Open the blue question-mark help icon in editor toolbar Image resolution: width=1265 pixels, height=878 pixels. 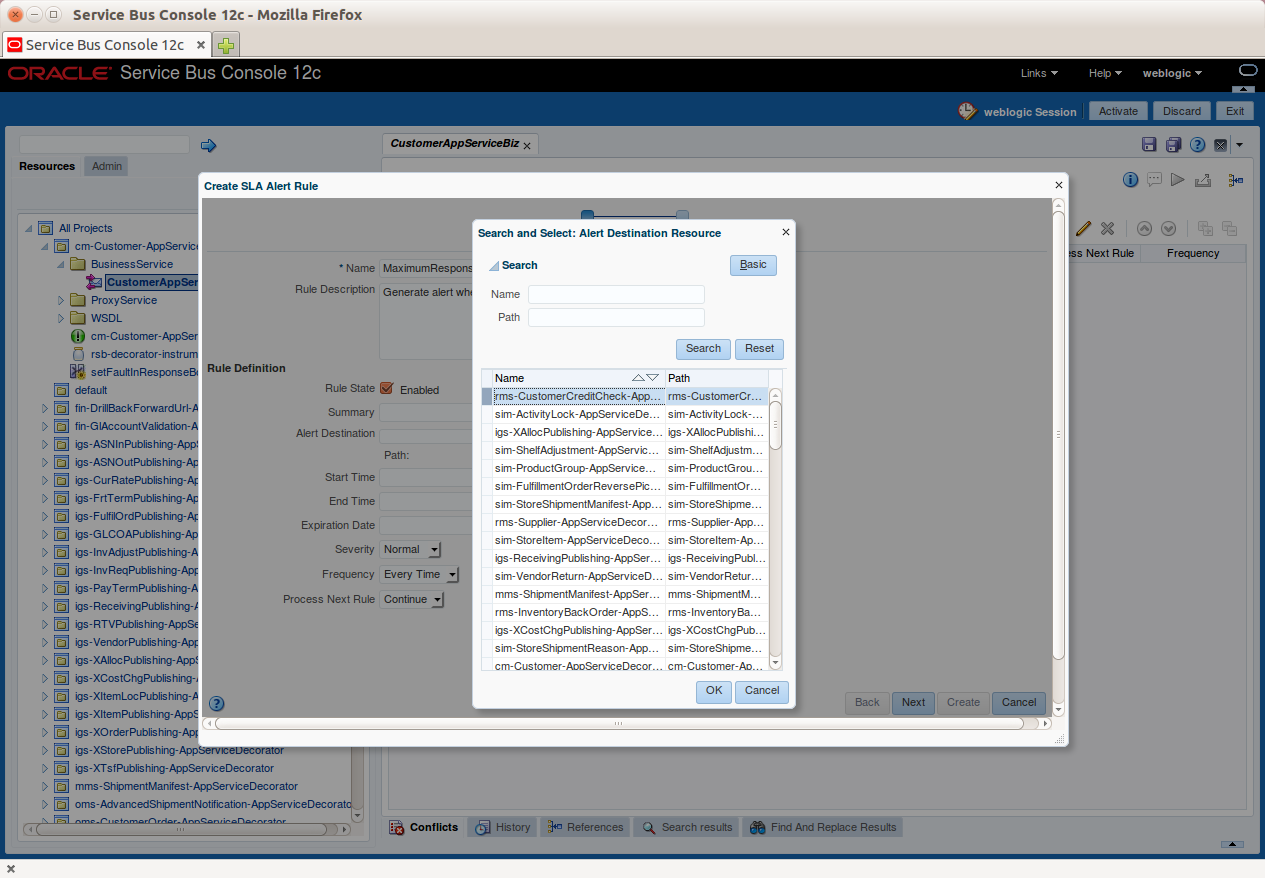(1197, 145)
